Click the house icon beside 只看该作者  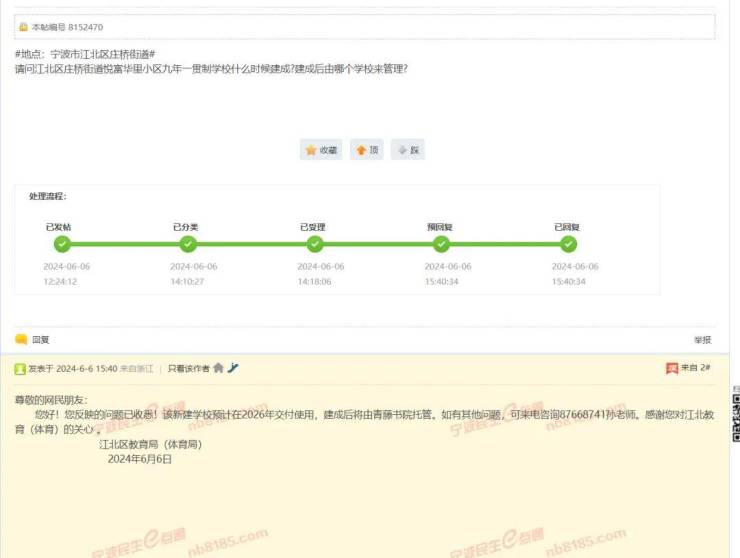point(218,368)
